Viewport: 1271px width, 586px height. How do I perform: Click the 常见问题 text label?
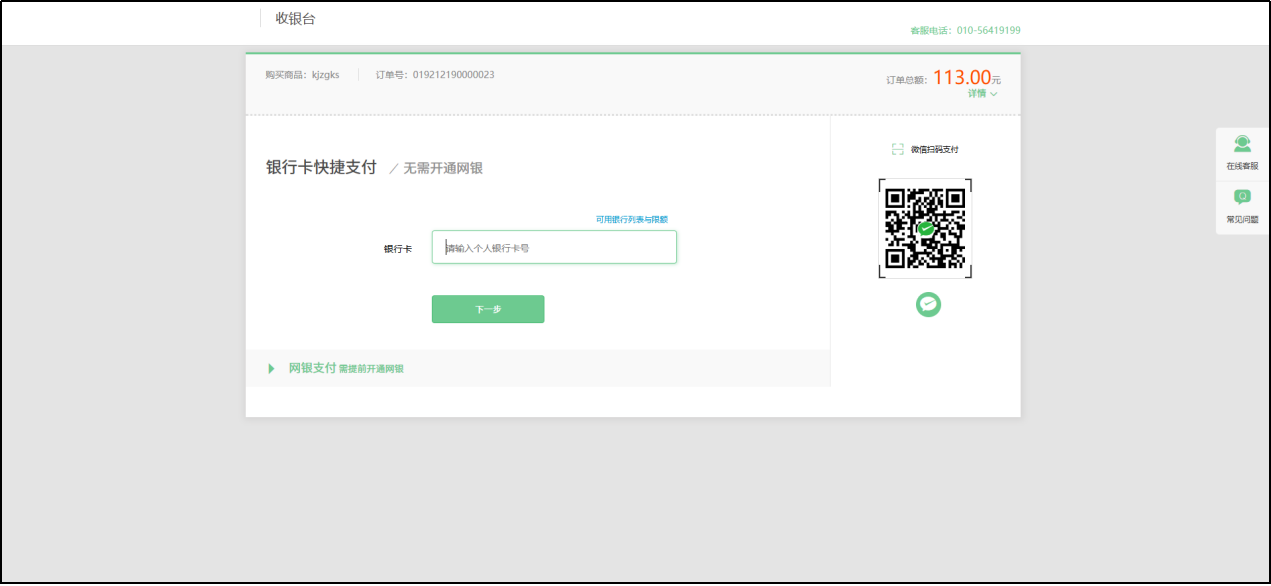(x=1242, y=219)
